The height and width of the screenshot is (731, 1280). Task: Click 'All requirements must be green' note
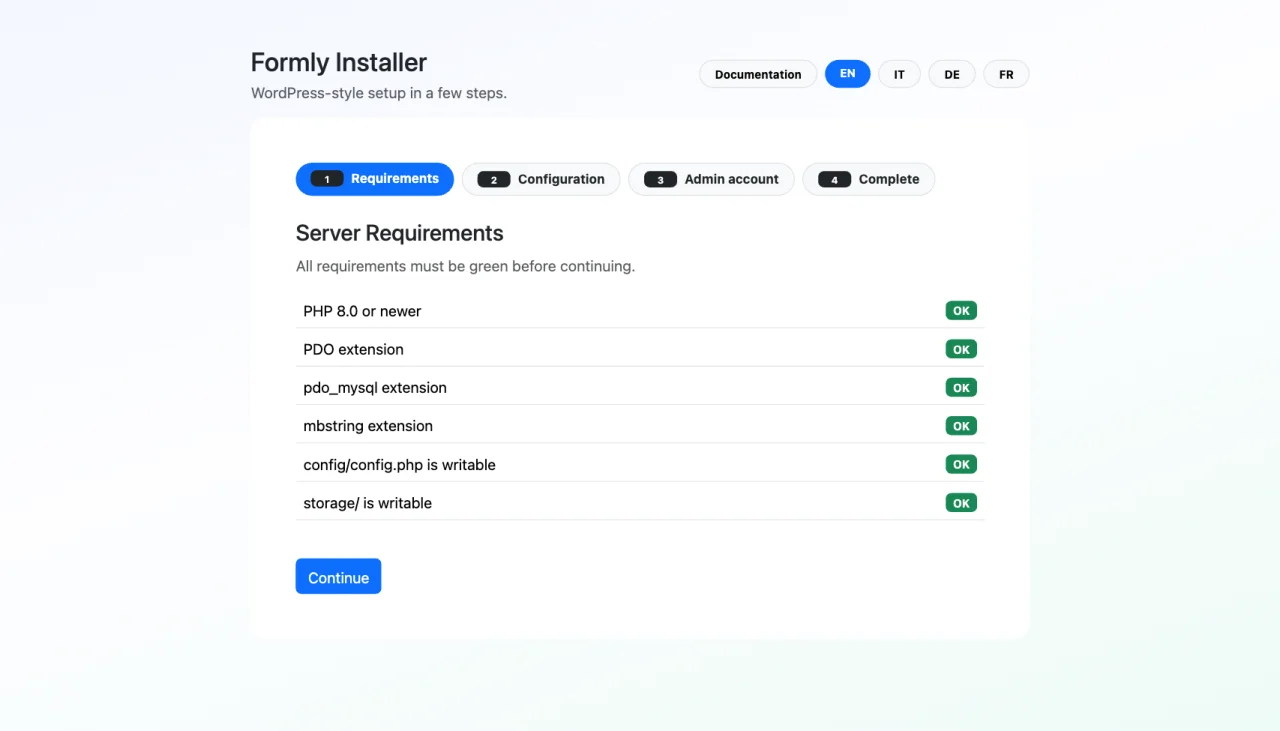[465, 266]
